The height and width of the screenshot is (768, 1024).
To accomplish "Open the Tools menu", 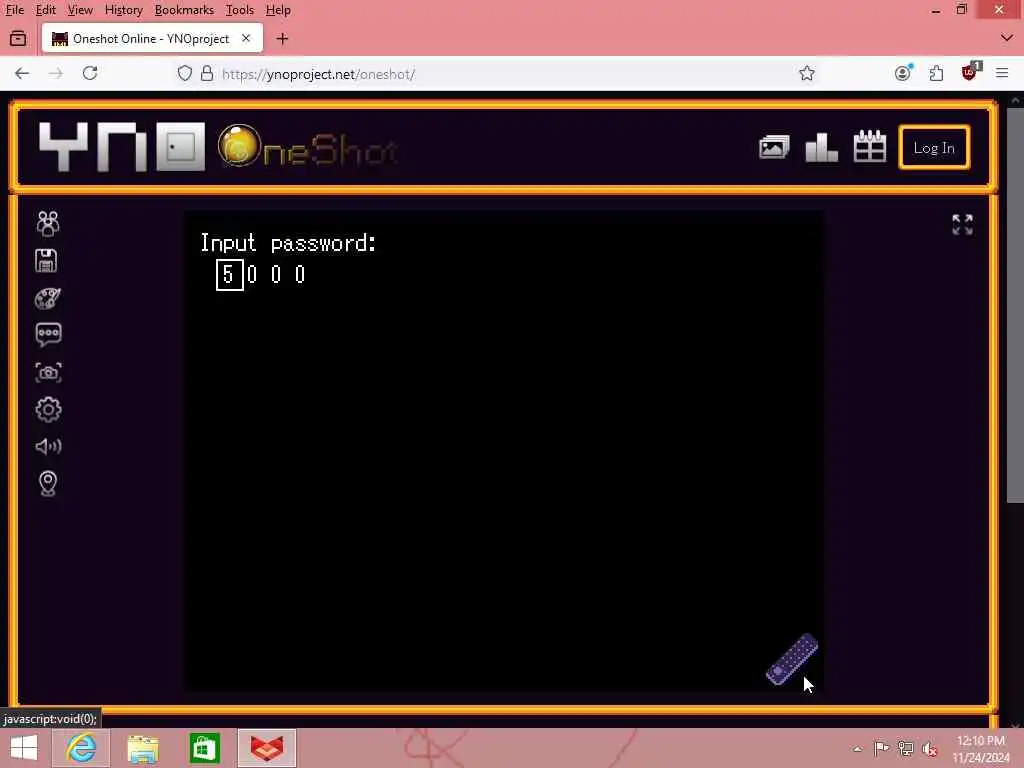I will click(x=240, y=10).
